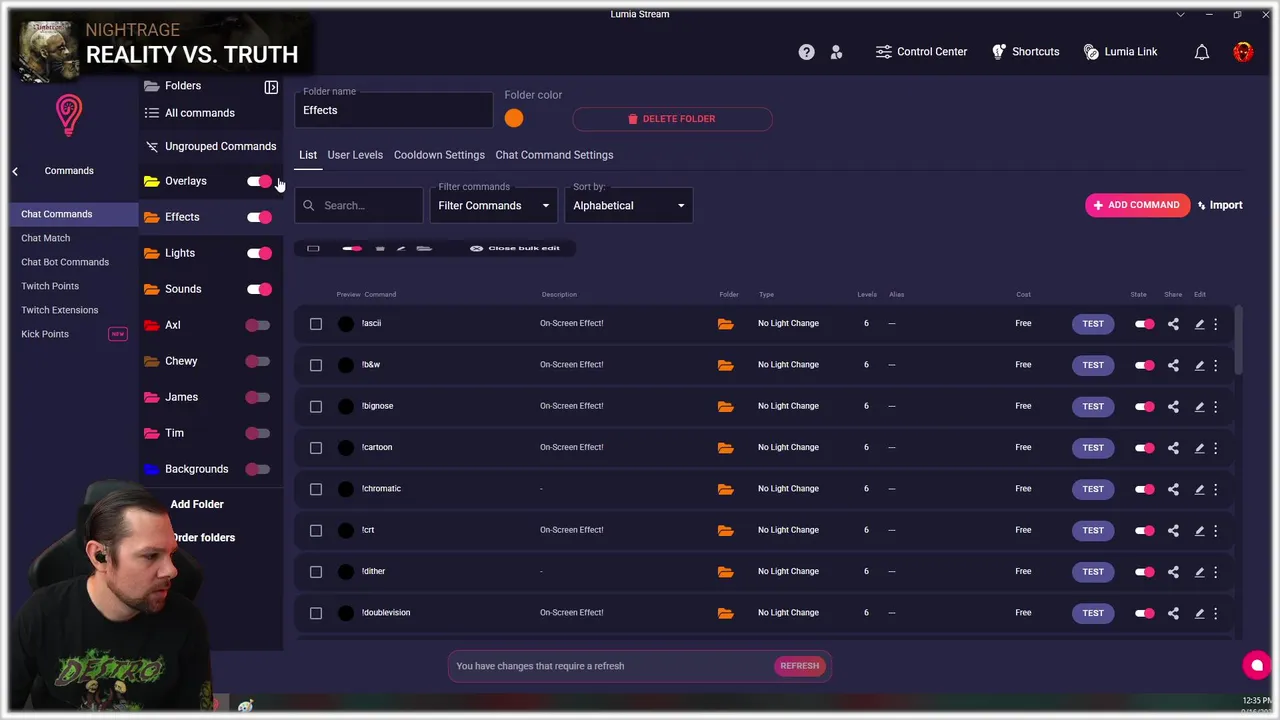Click the command search field
The width and height of the screenshot is (1280, 720).
point(359,205)
